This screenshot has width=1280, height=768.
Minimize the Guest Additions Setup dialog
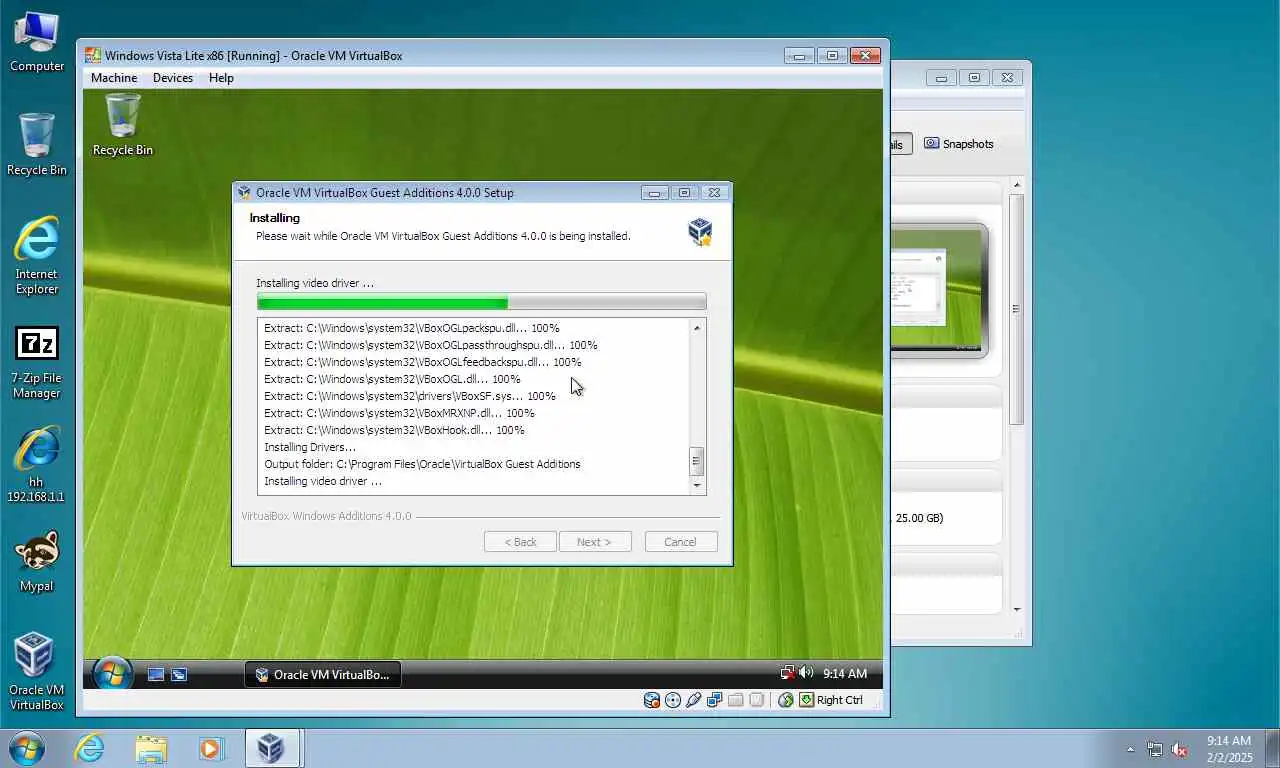[x=655, y=193]
